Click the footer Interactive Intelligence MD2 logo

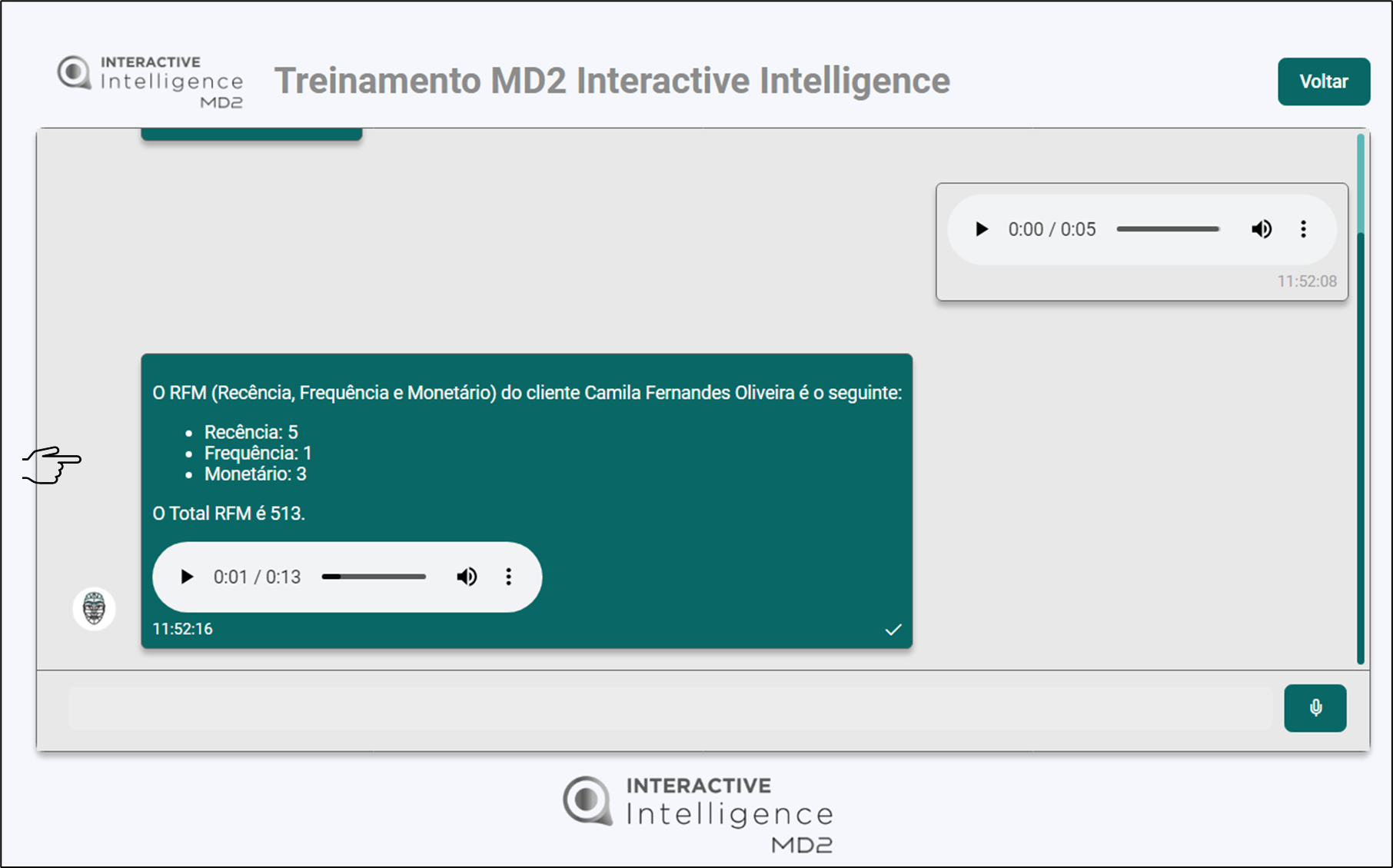pyautogui.click(x=697, y=813)
